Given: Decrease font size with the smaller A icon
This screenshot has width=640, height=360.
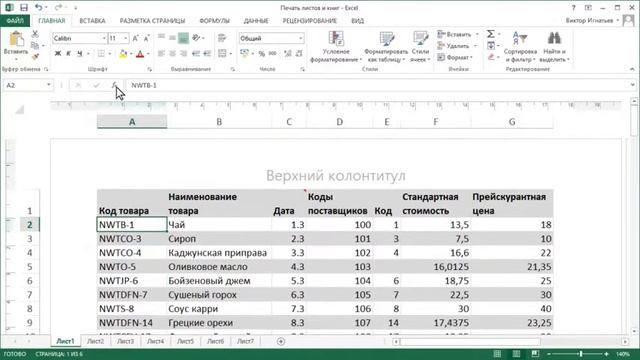Looking at the screenshot, I should click(x=147, y=38).
